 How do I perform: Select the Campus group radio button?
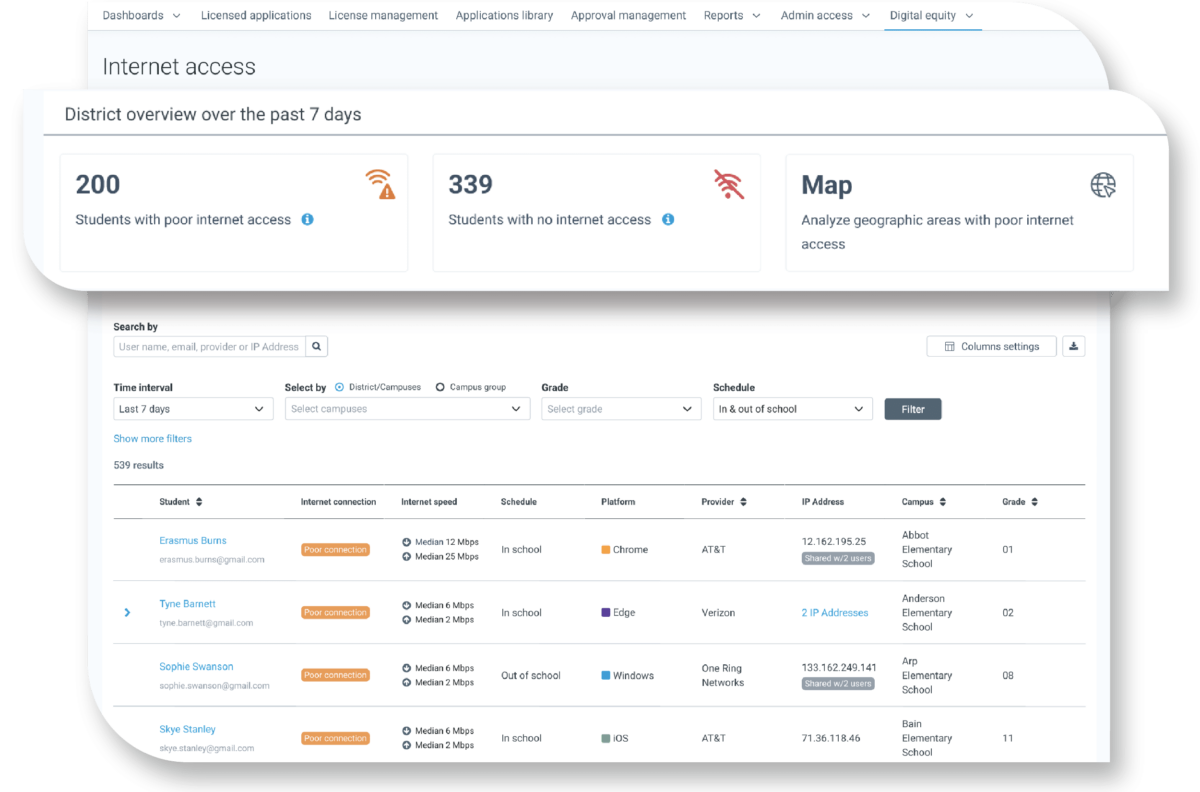point(440,387)
